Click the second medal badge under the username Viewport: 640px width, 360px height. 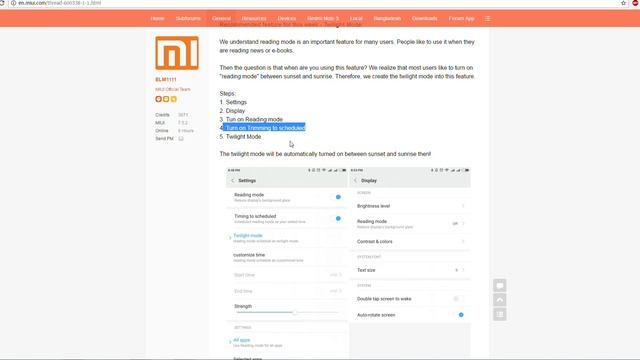[166, 99]
